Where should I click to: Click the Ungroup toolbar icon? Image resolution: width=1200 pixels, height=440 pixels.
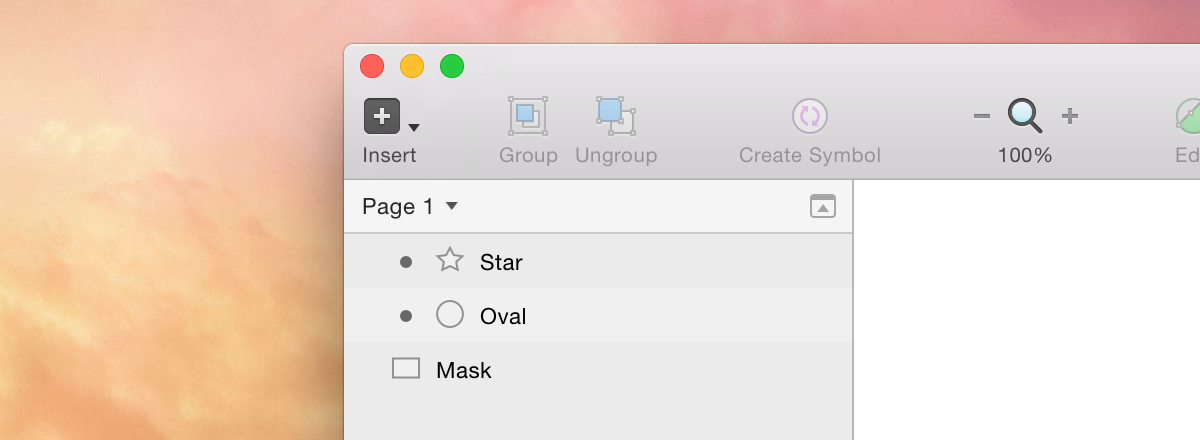click(616, 116)
